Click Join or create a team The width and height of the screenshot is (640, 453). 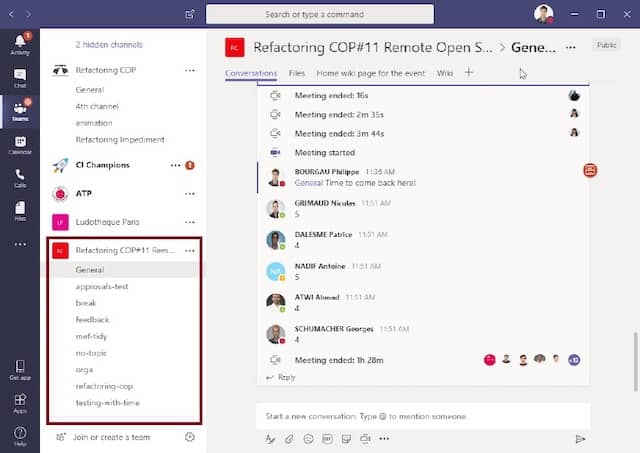tap(111, 437)
